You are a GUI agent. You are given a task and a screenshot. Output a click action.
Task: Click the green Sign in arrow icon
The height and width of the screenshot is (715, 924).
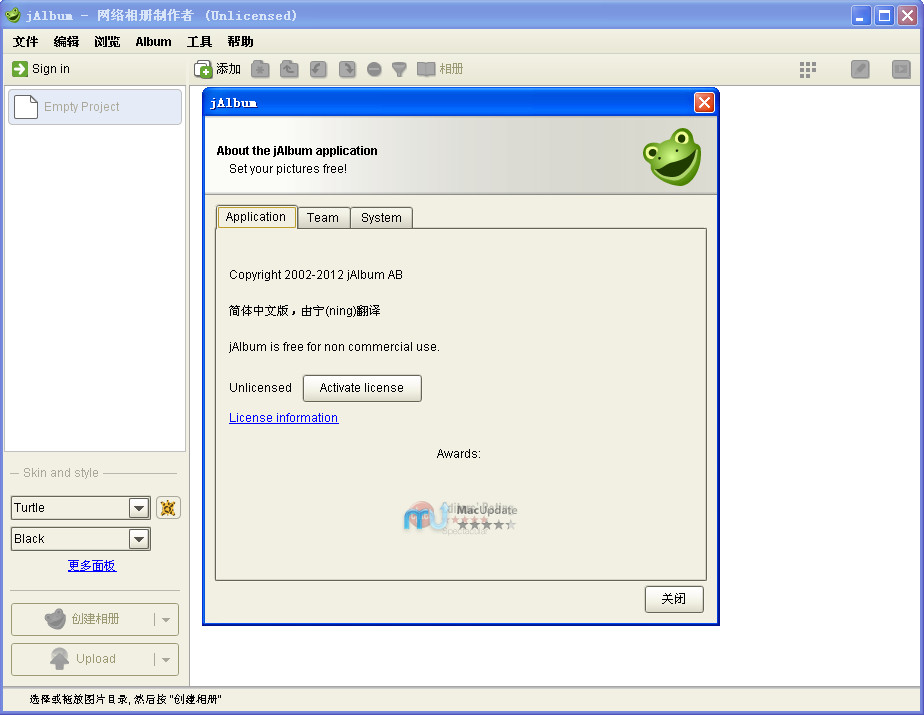[x=19, y=69]
